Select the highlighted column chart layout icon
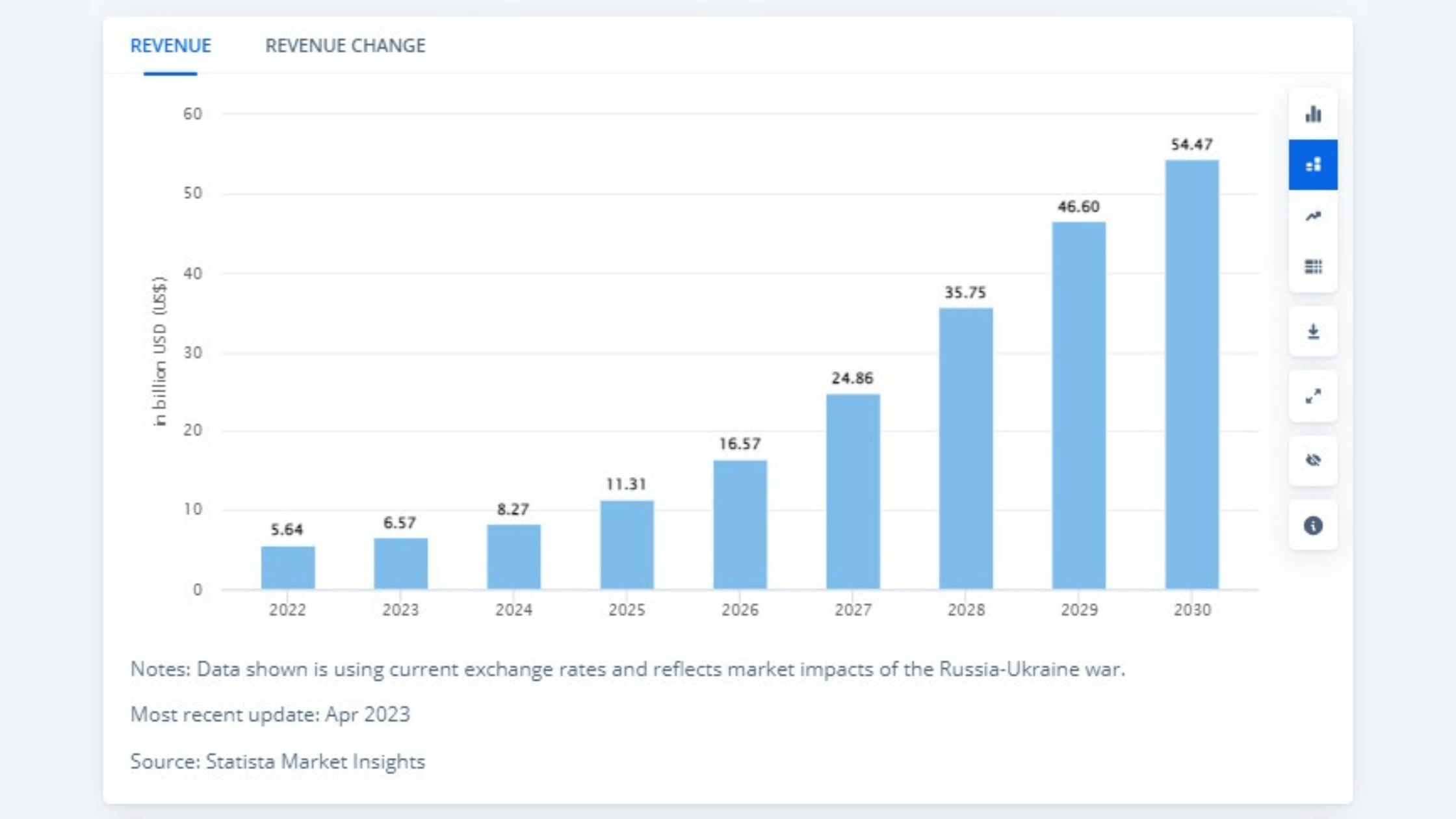This screenshot has height=819, width=1456. click(1314, 164)
